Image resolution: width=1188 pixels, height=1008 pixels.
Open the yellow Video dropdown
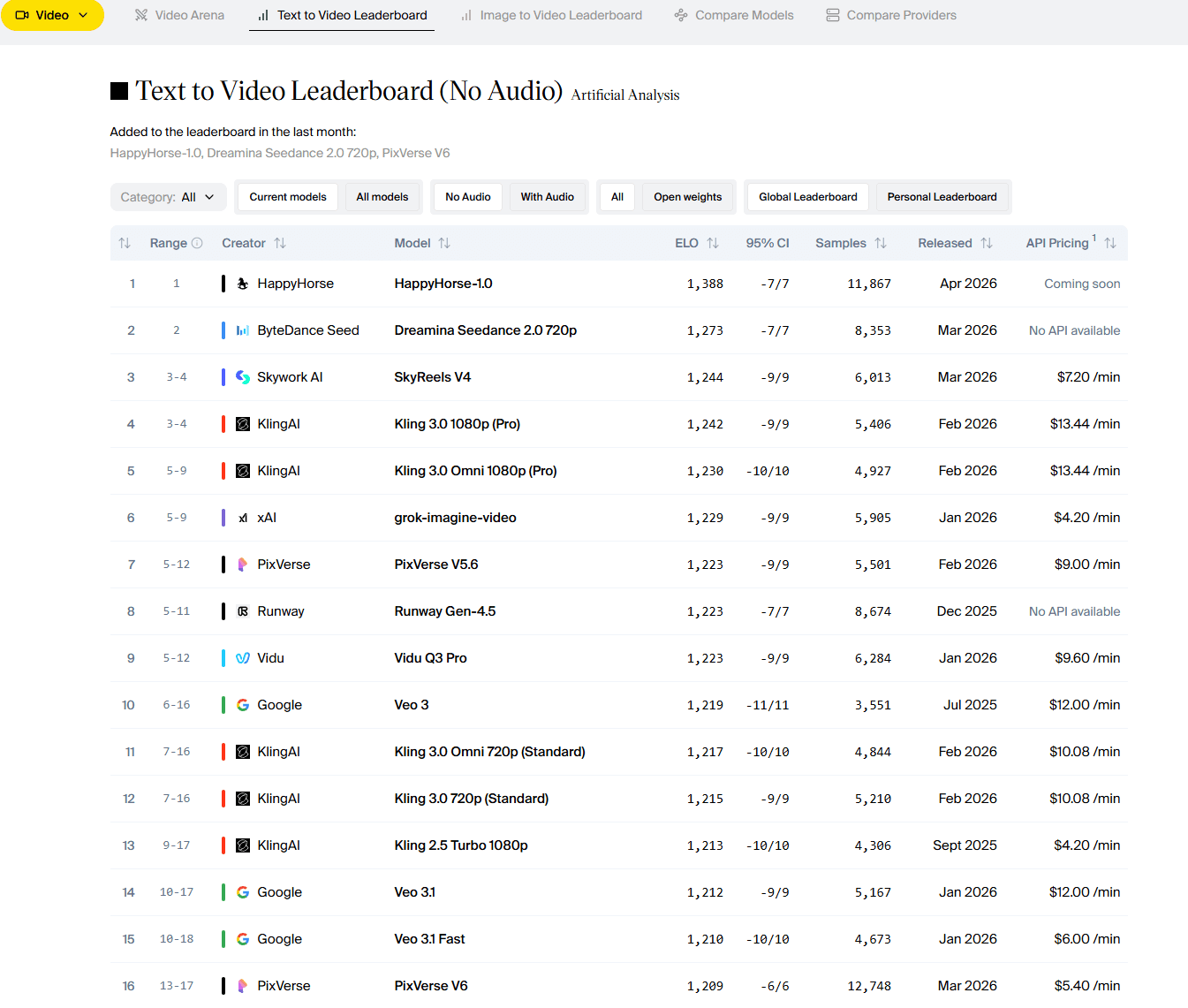click(x=52, y=15)
